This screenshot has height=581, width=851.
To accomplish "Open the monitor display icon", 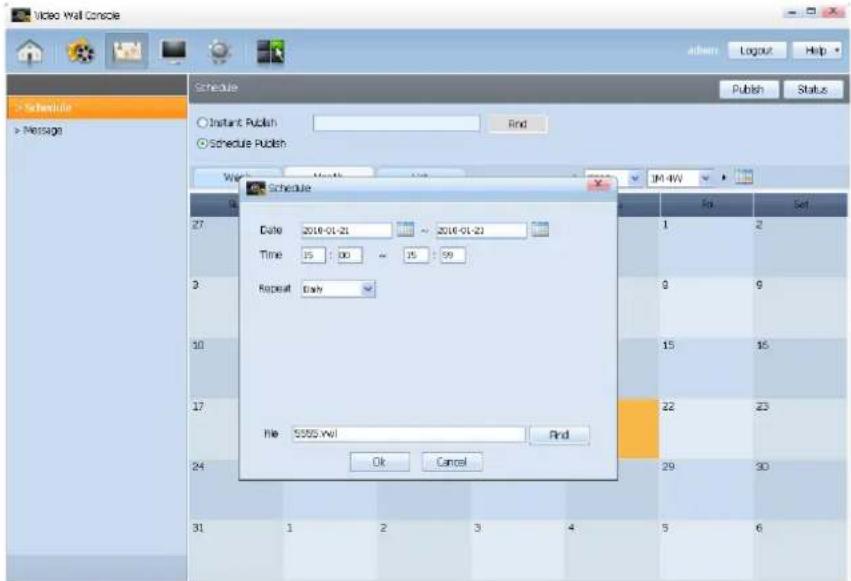I will point(174,52).
